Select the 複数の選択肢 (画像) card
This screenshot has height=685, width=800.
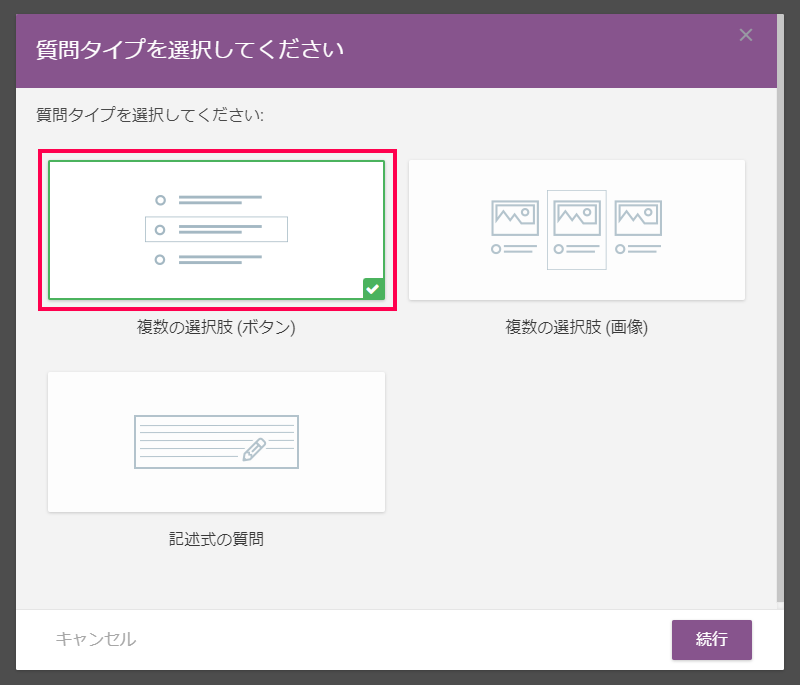pyautogui.click(x=577, y=230)
